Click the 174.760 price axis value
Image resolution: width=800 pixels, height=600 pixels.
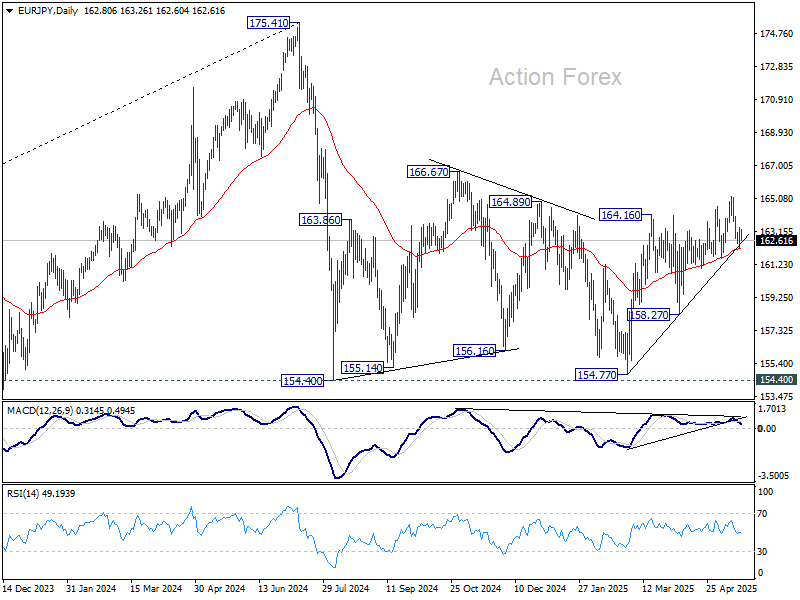click(777, 34)
